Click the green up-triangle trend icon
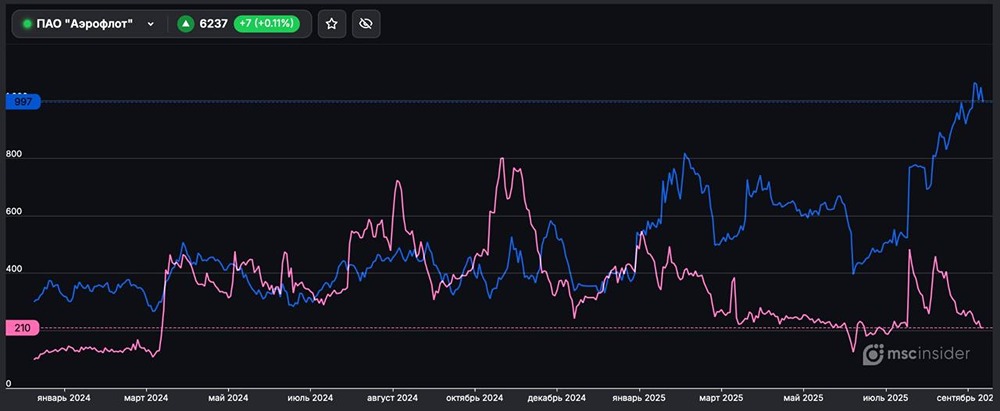Screen dimensions: 1000x411 185,24
